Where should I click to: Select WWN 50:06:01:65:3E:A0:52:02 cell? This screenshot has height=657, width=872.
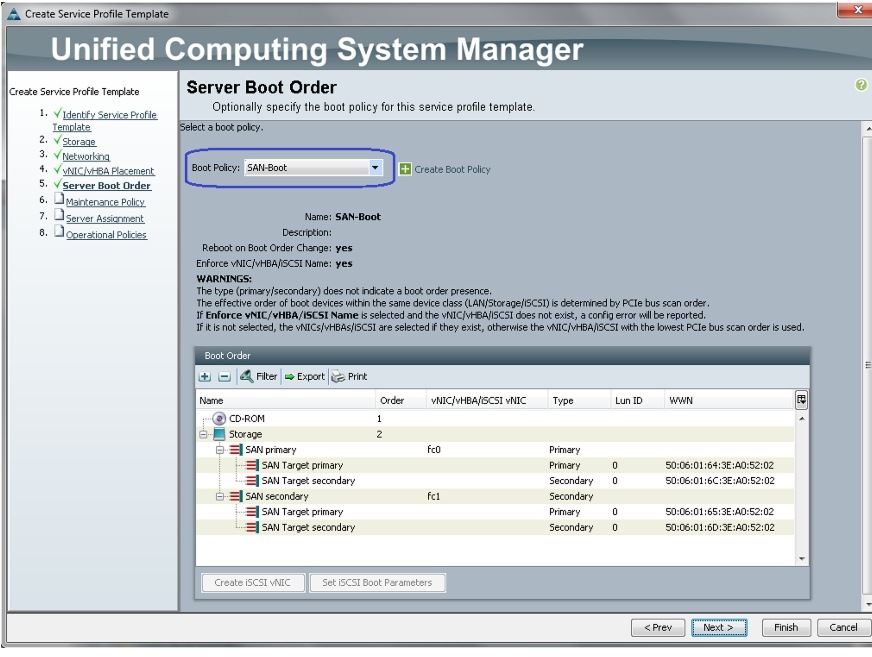coord(720,512)
